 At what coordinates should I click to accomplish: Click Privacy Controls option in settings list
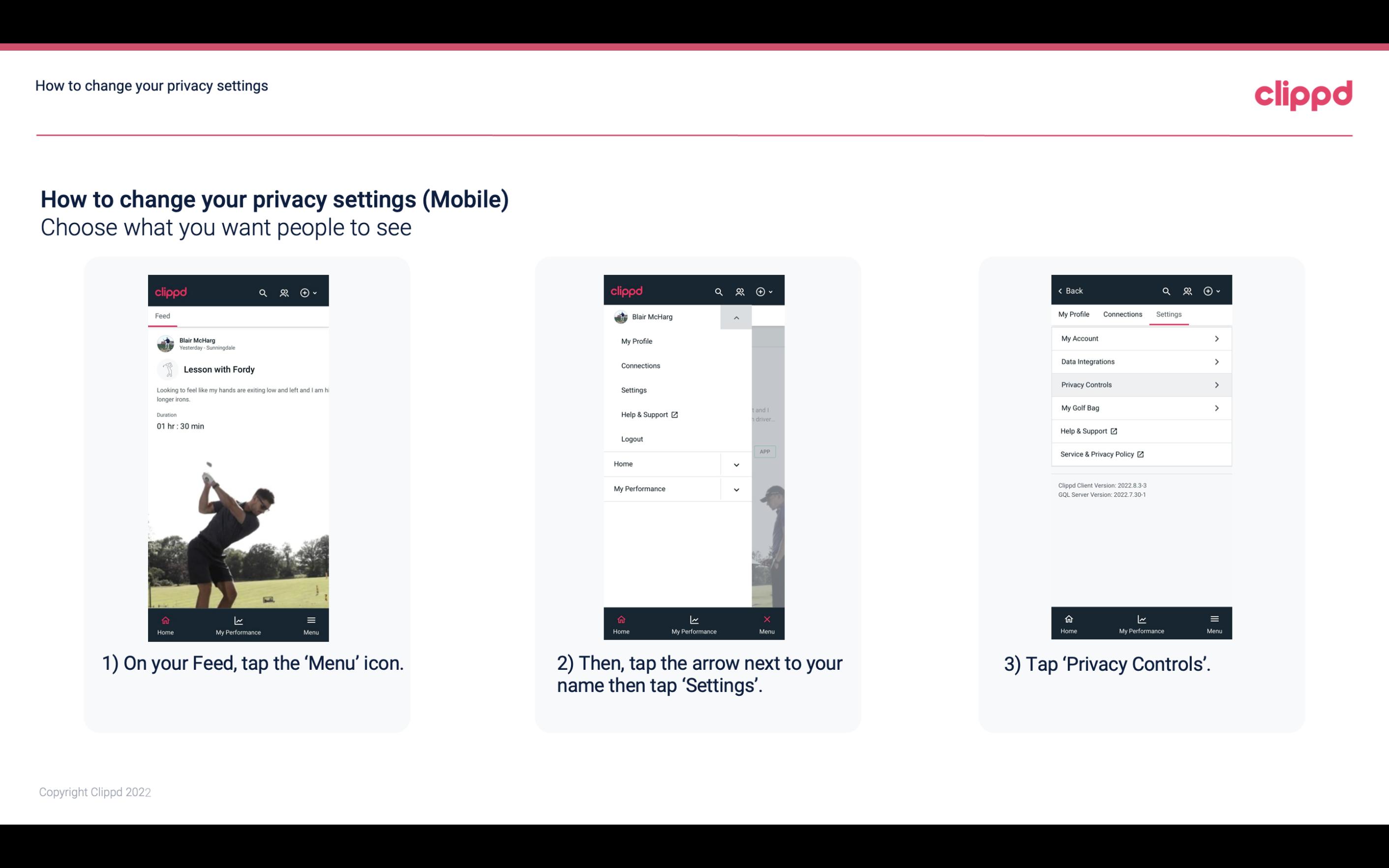[x=1140, y=384]
